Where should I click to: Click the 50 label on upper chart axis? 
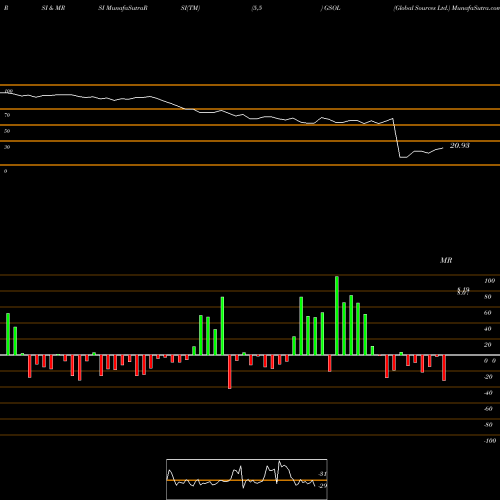[x=7, y=131]
